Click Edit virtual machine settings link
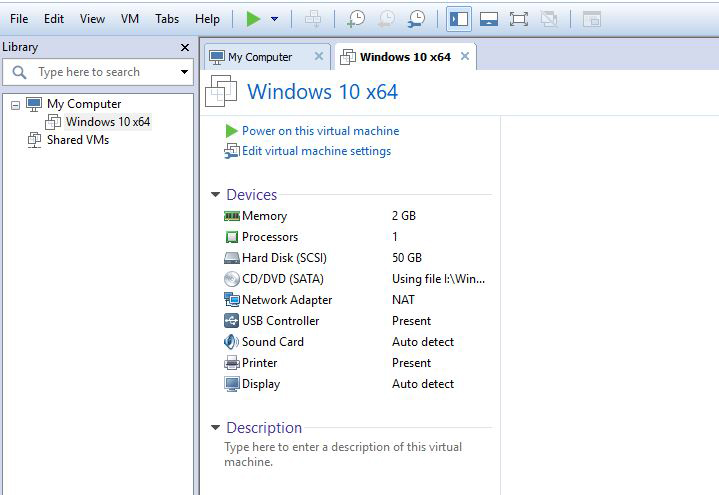The width and height of the screenshot is (719, 495). click(316, 151)
